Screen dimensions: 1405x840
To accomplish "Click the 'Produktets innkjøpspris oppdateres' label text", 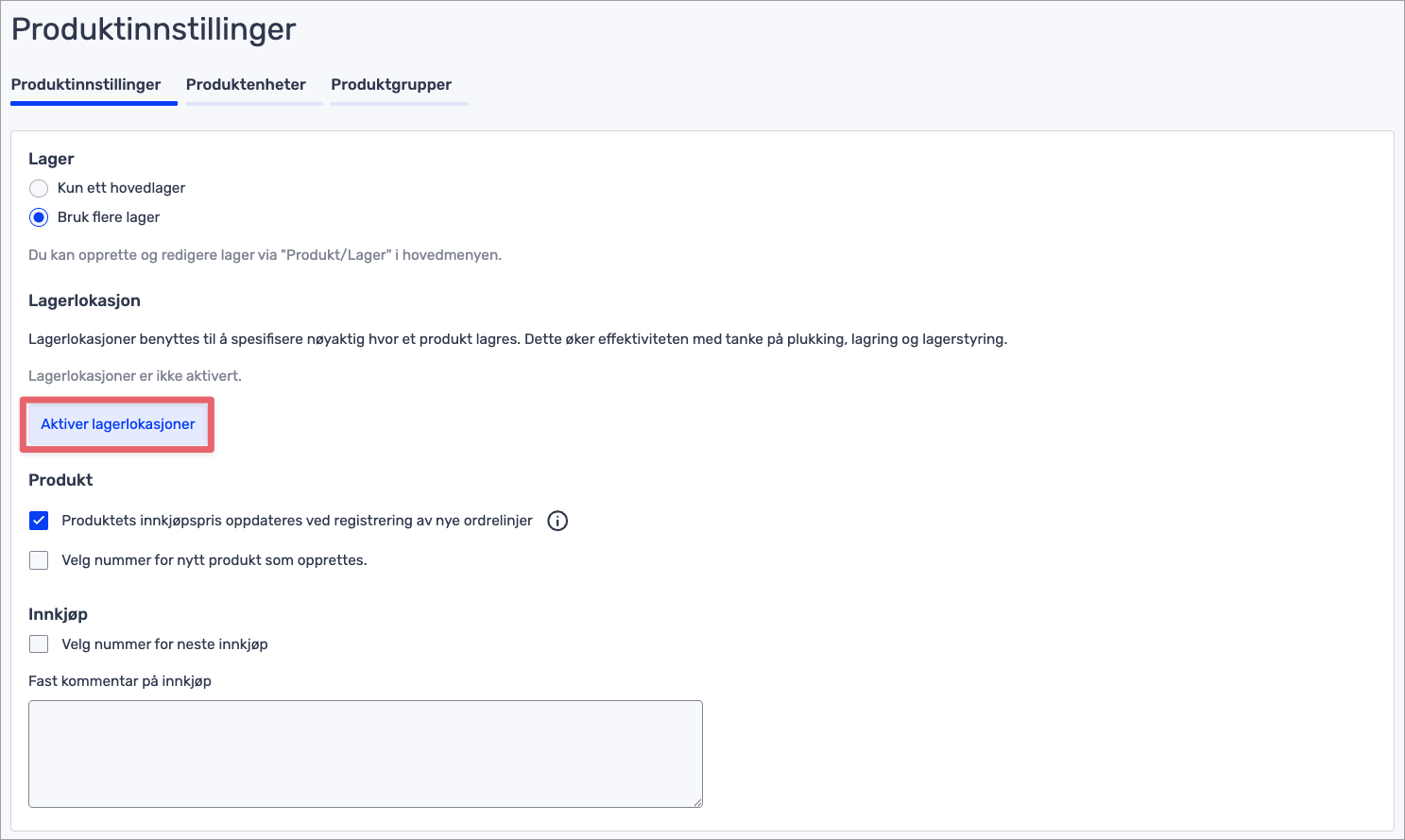I will point(297,521).
